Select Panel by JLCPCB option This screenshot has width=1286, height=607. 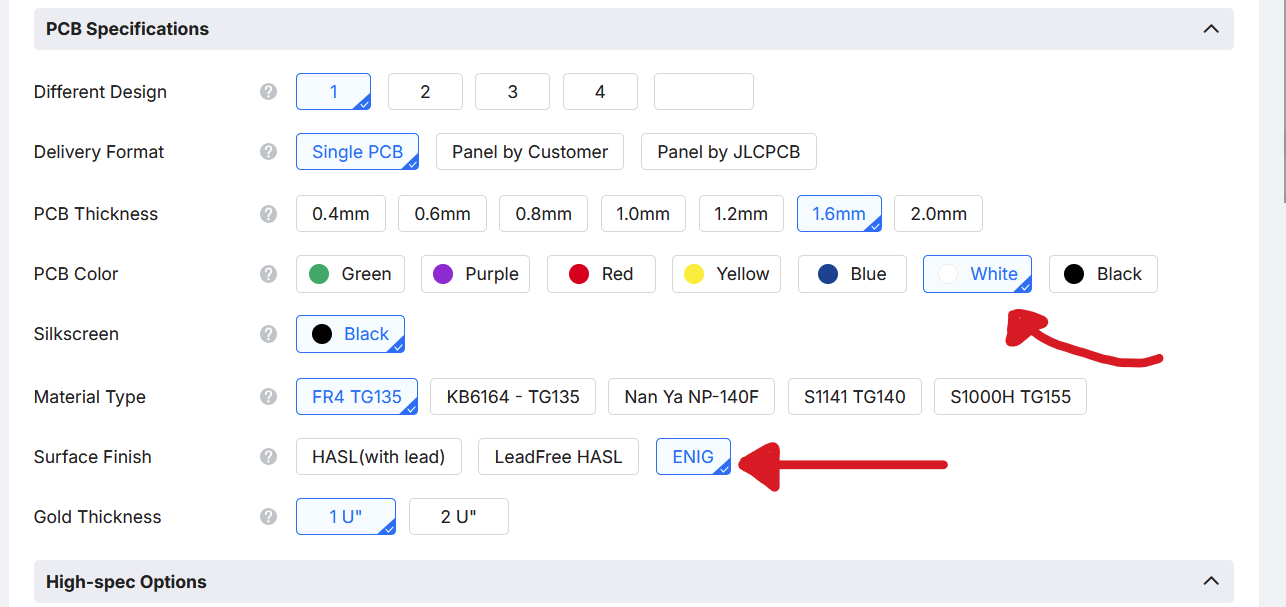729,152
